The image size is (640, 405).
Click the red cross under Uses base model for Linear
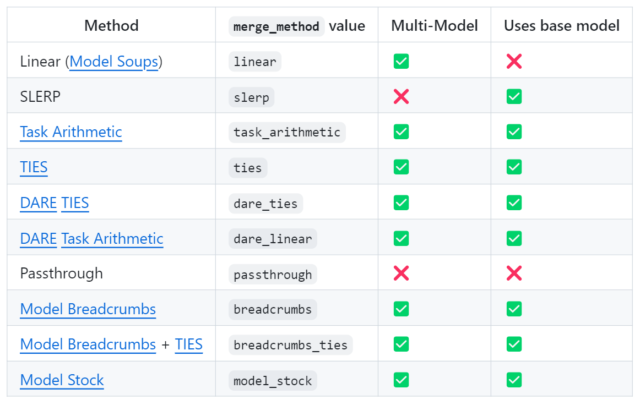click(514, 62)
